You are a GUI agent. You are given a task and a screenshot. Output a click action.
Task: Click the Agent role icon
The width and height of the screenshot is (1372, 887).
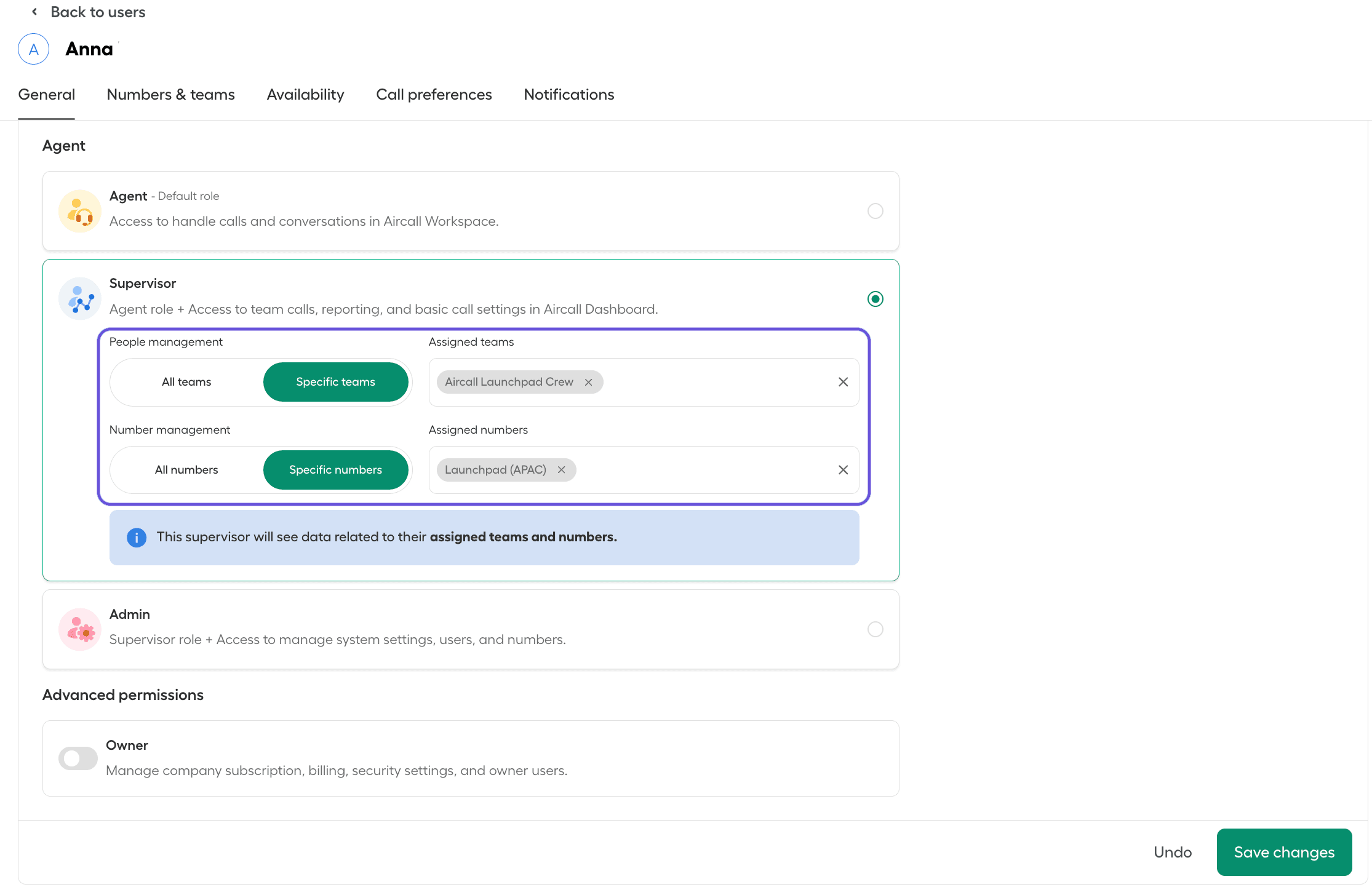(x=79, y=210)
